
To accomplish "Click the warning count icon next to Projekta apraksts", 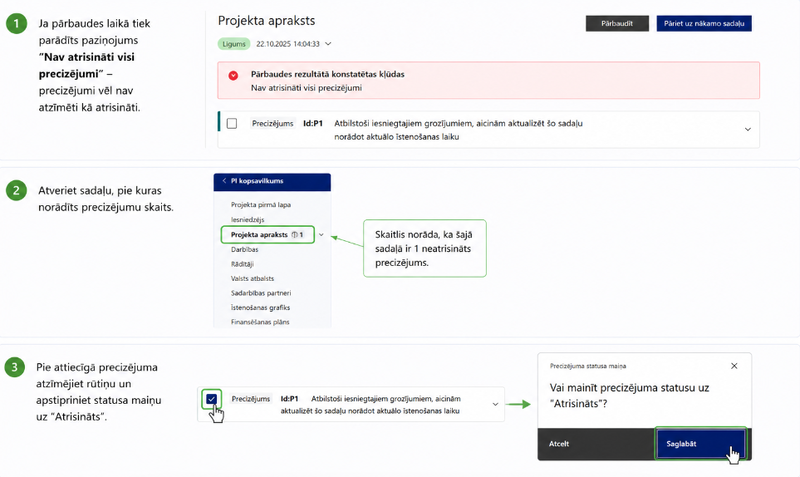I will [294, 235].
